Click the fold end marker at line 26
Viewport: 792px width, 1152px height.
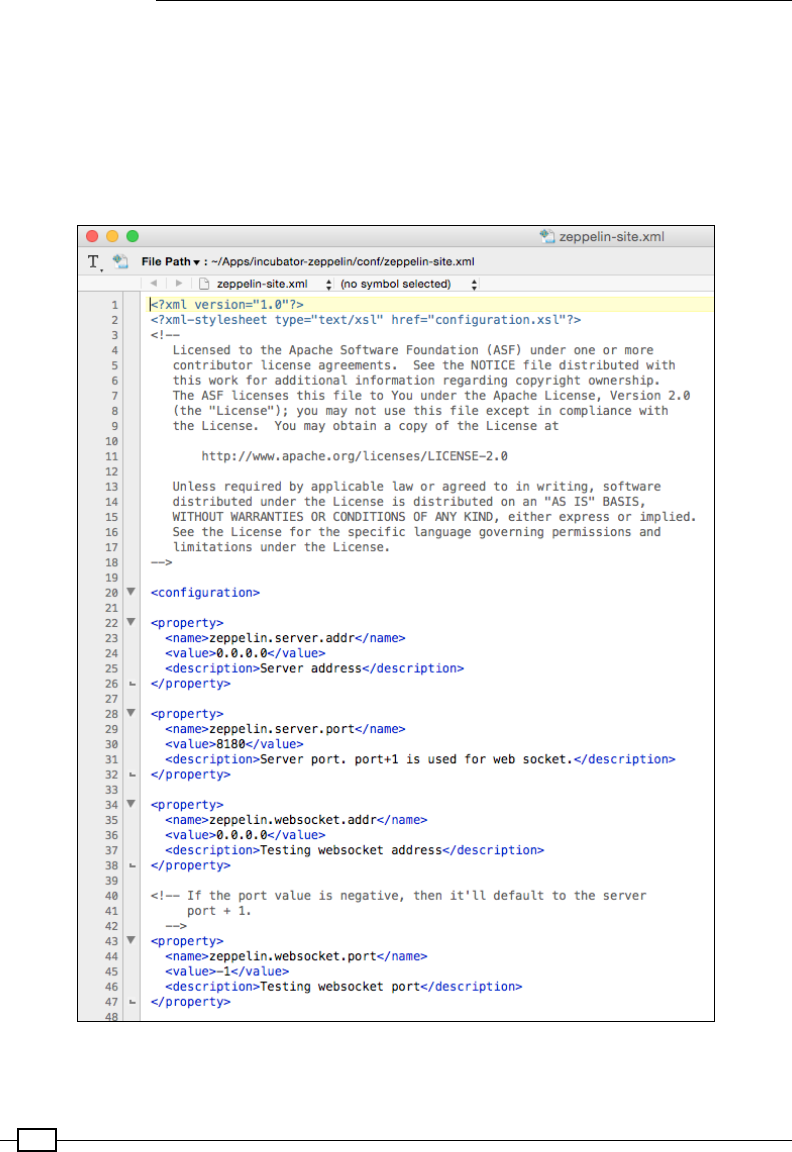tap(132, 683)
